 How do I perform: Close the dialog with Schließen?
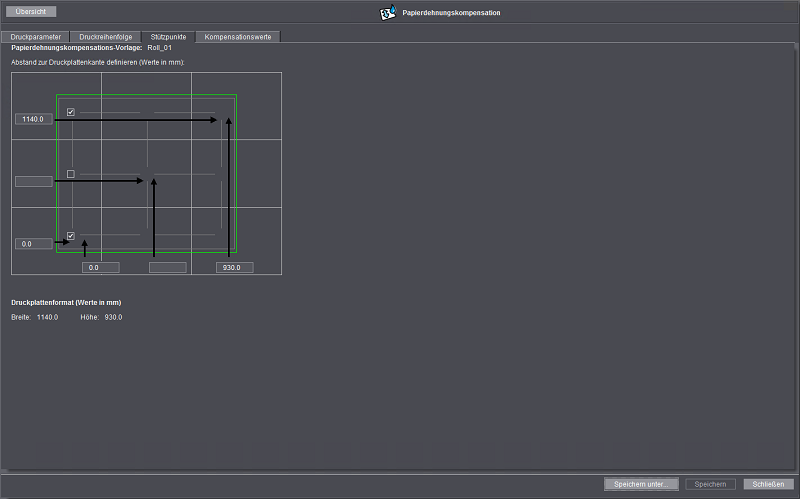tap(767, 484)
